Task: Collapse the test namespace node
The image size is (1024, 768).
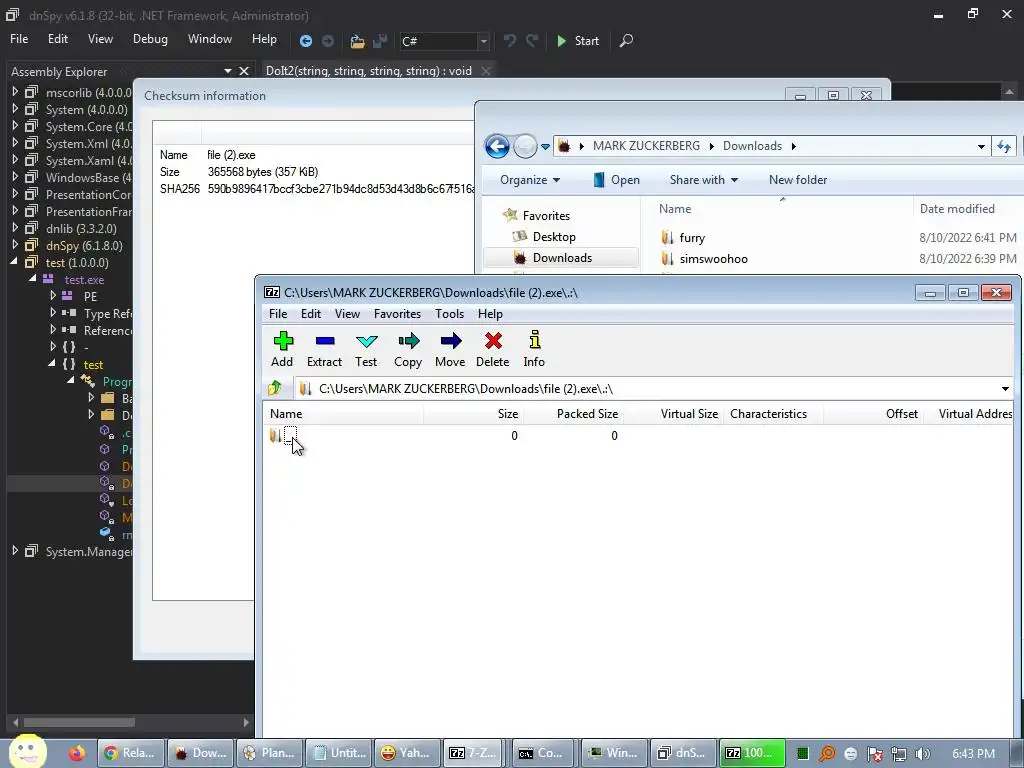Action: 52,364
